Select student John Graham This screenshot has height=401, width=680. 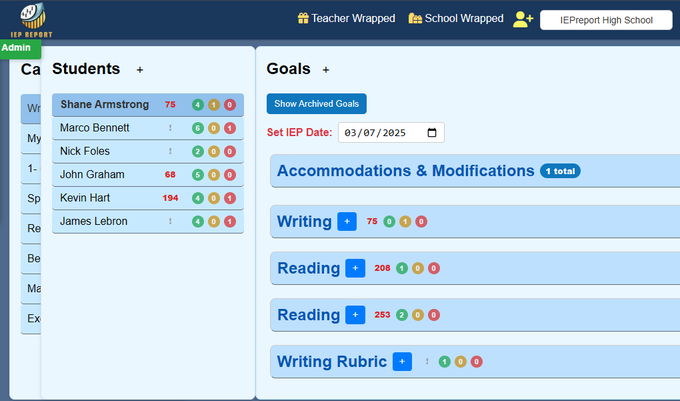148,175
